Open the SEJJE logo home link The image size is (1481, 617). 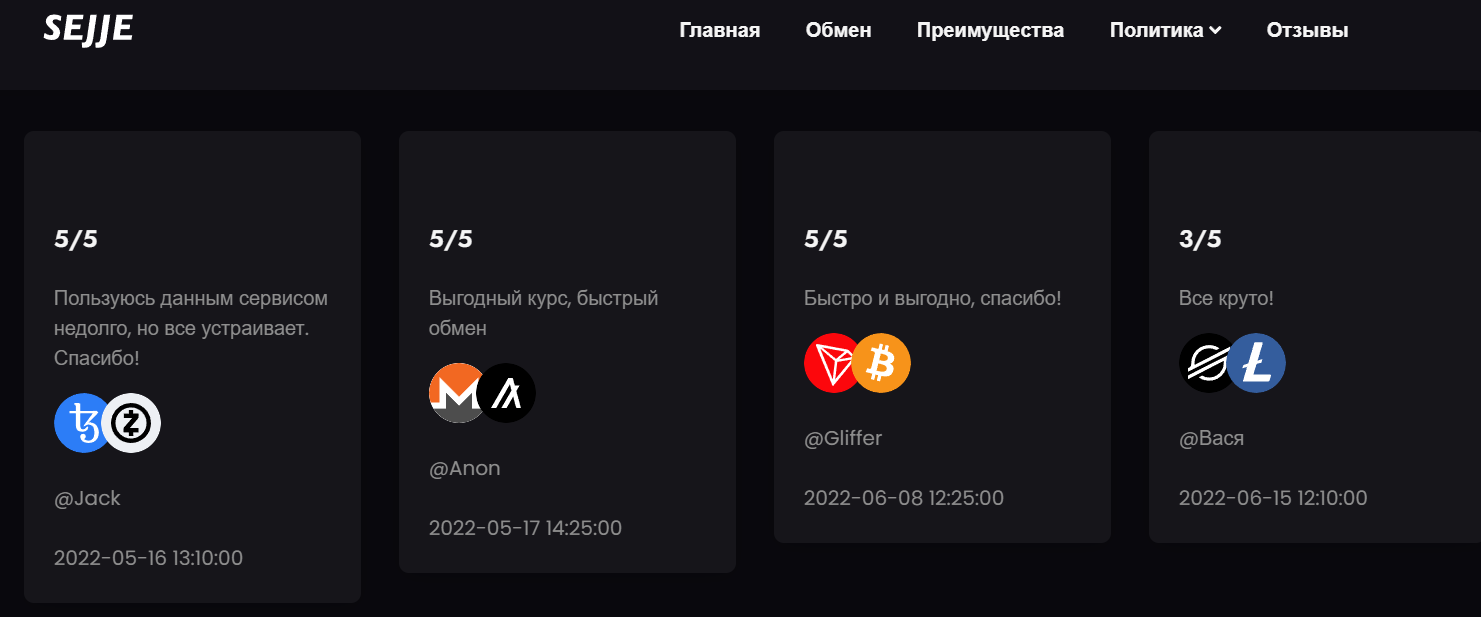pos(88,29)
